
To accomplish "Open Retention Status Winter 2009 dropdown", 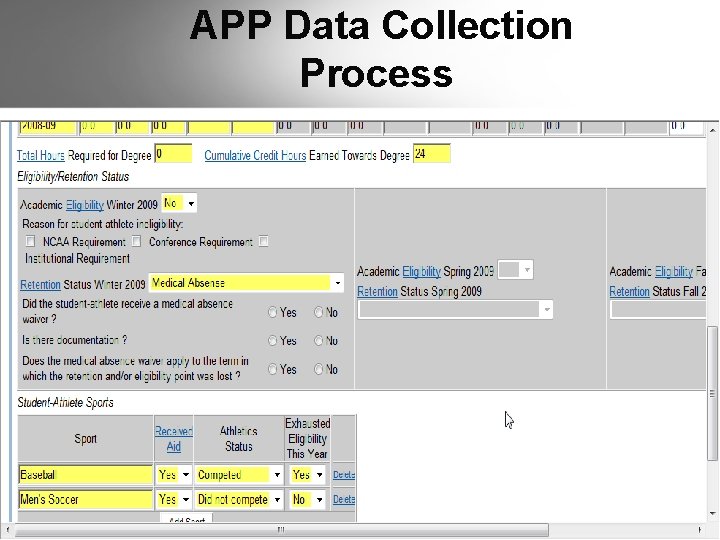I will [x=246, y=283].
